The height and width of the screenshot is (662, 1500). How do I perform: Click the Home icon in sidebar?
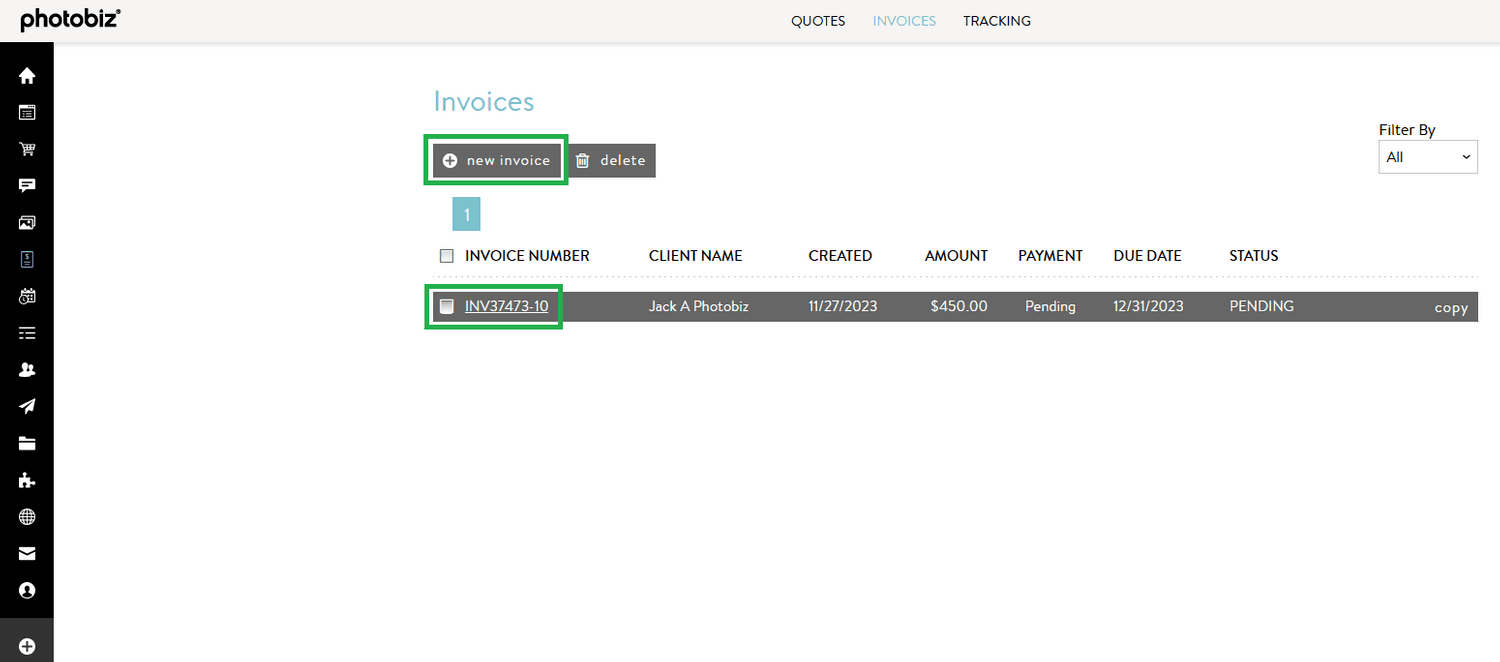coord(27,76)
